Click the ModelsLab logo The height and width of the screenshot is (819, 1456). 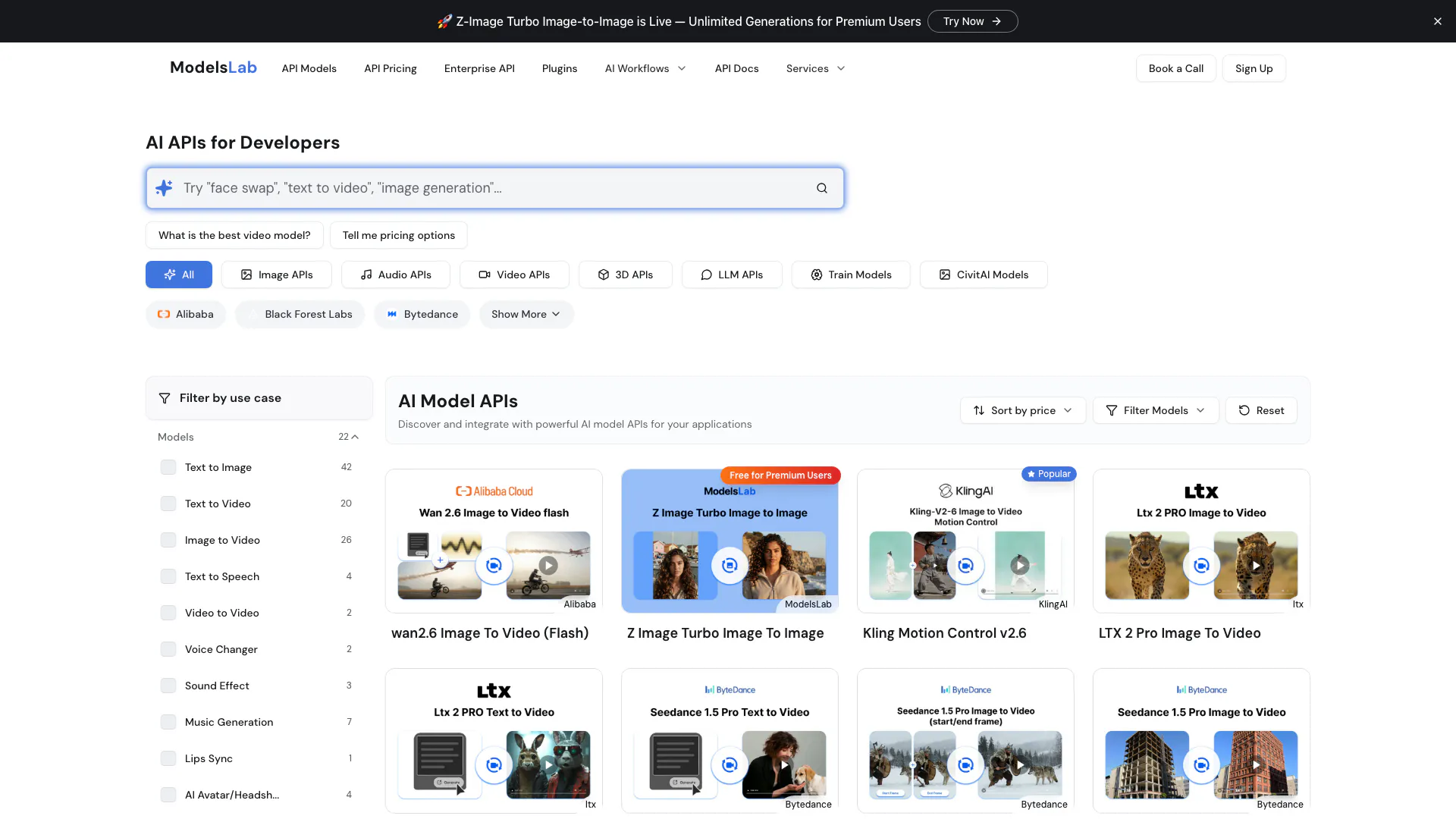point(213,67)
